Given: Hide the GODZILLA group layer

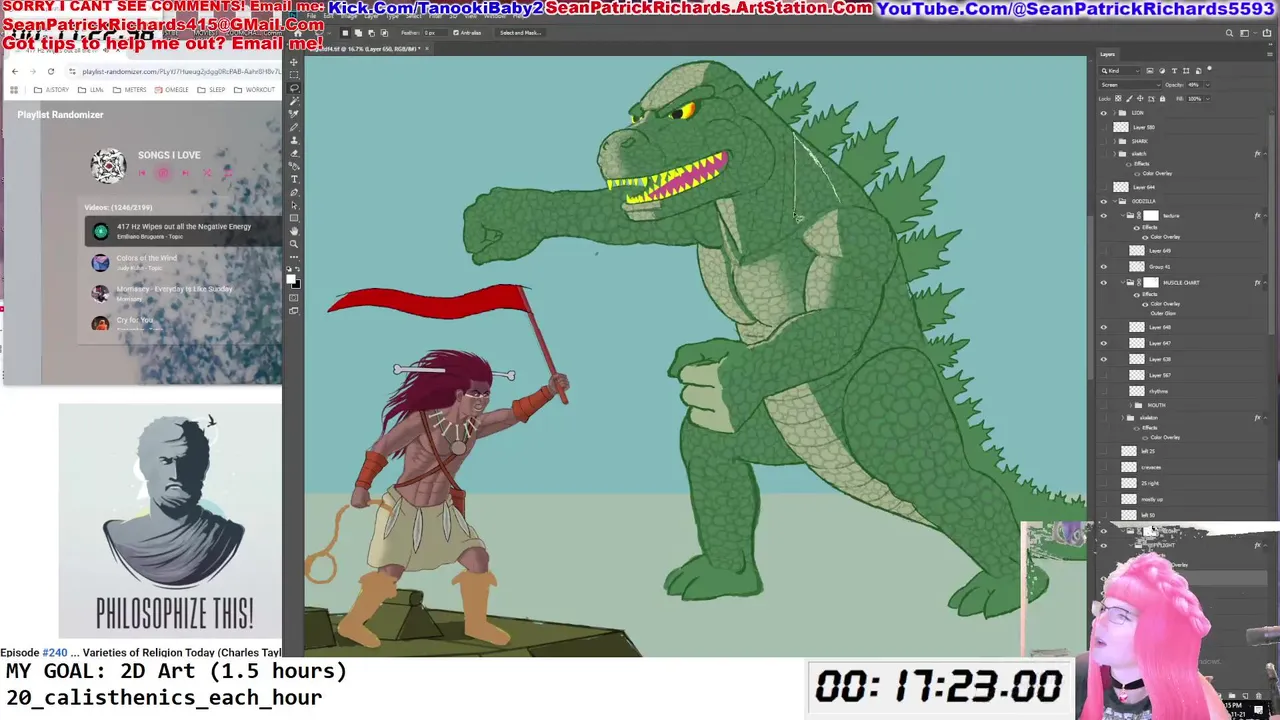Looking at the screenshot, I should (x=1104, y=201).
